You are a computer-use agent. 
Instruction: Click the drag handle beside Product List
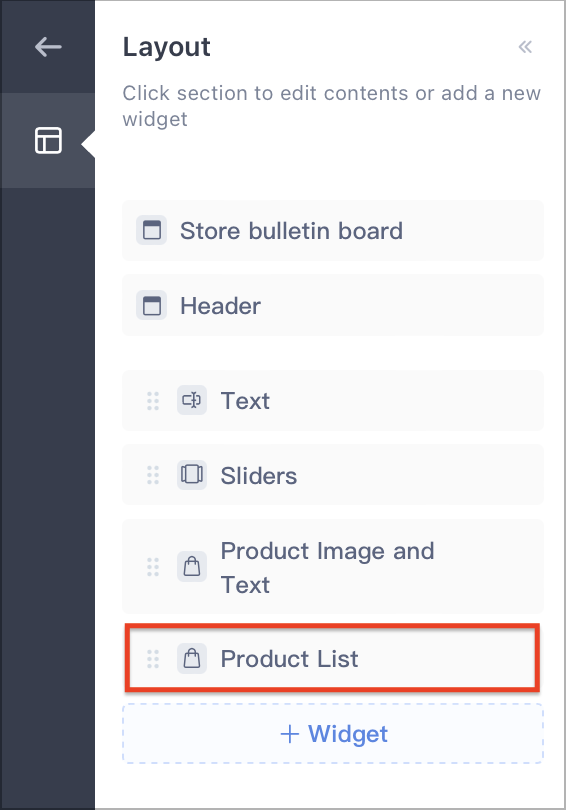coord(153,659)
